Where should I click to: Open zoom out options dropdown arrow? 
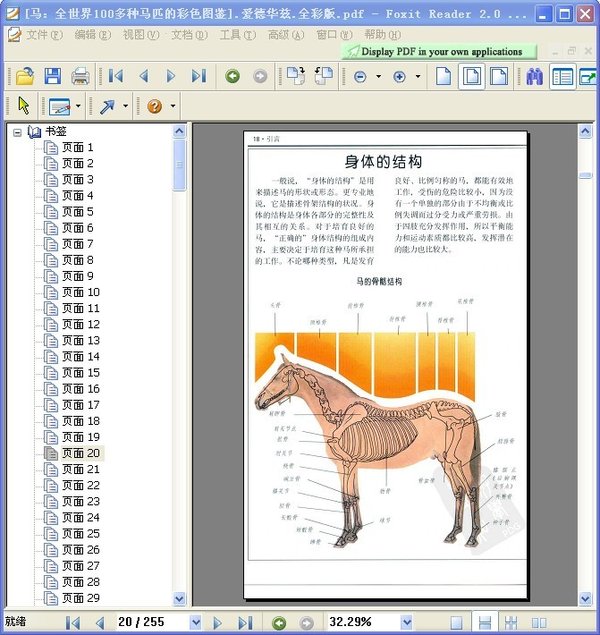379,76
